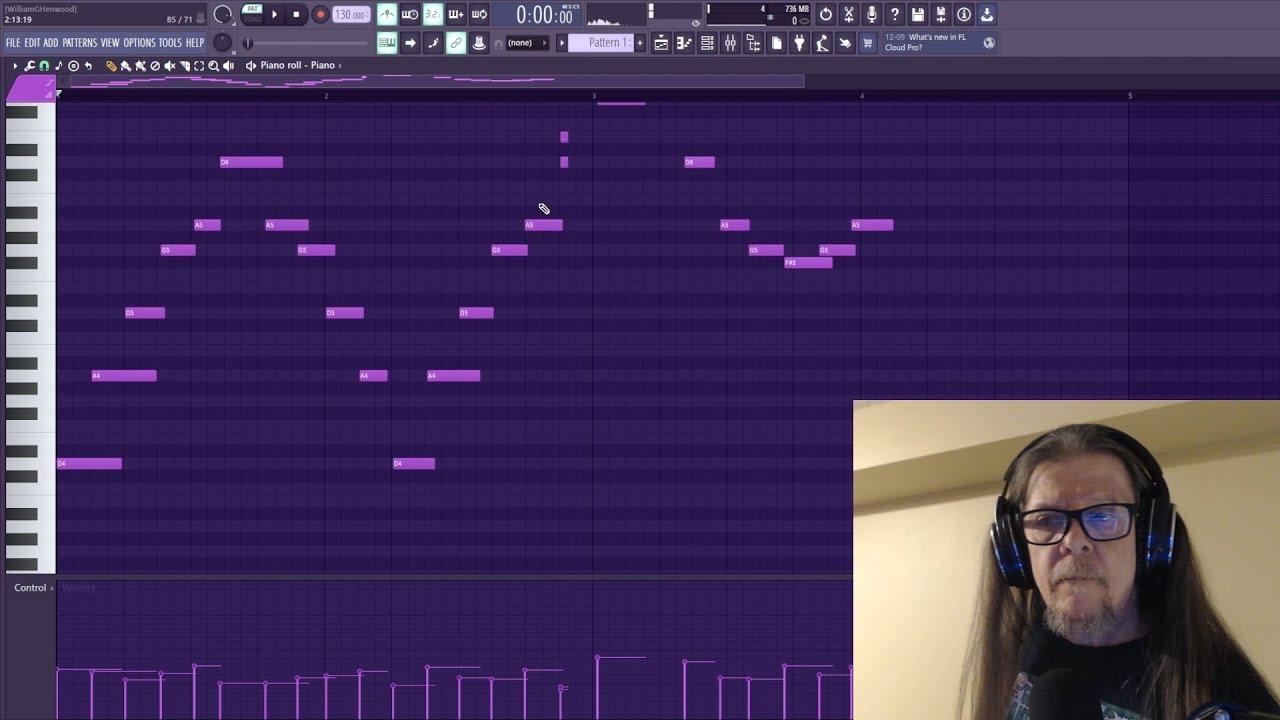The height and width of the screenshot is (720, 1280).
Task: Open the Mixer view icon
Action: point(730,43)
